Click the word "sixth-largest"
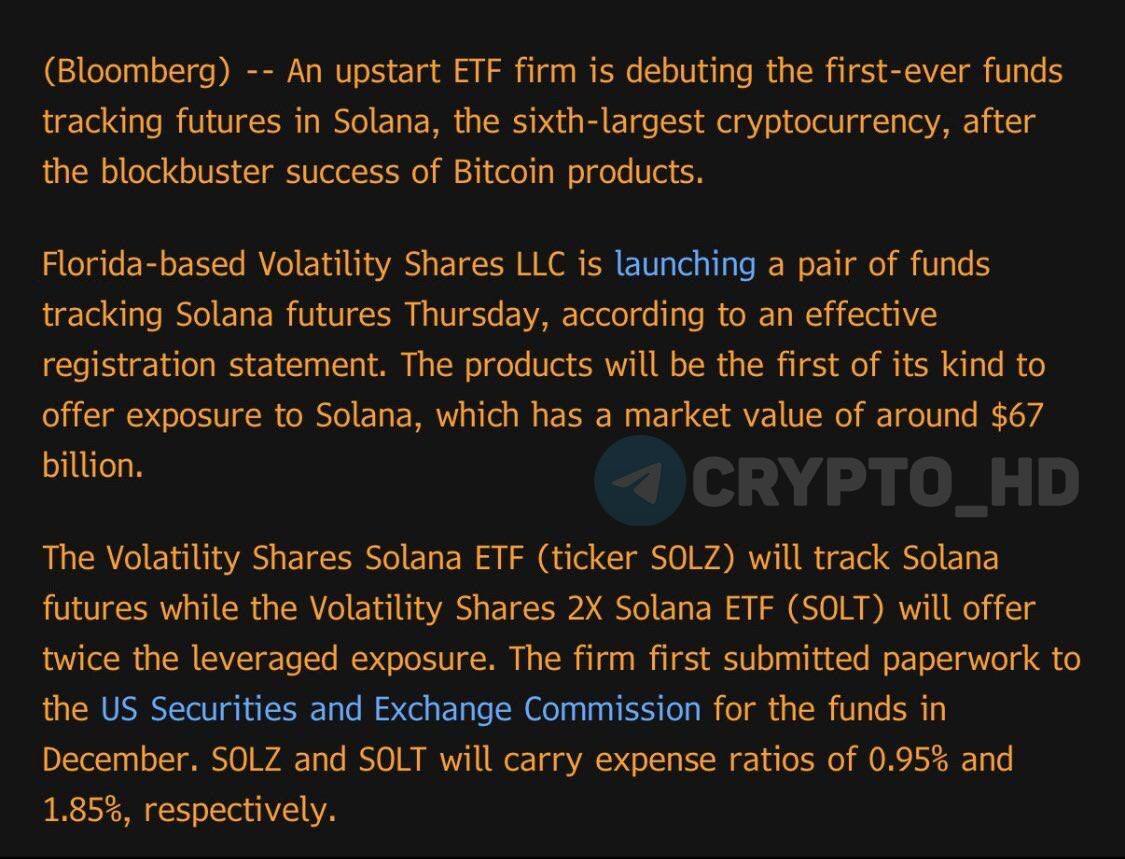Viewport: 1125px width, 859px height. (x=608, y=122)
